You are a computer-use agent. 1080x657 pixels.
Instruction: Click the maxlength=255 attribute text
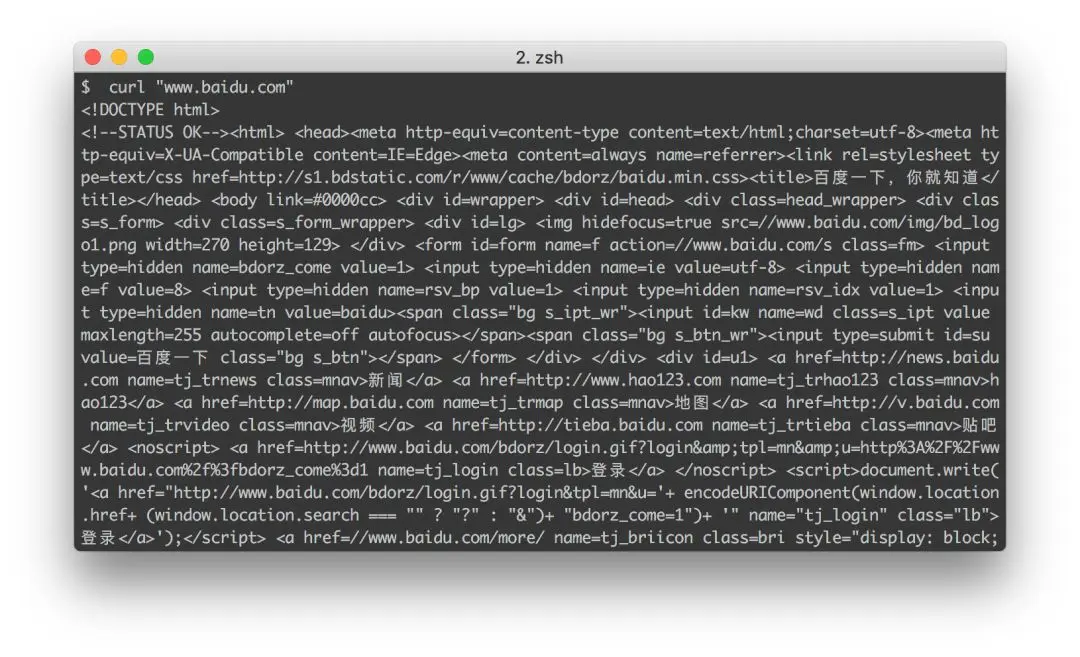[141, 335]
